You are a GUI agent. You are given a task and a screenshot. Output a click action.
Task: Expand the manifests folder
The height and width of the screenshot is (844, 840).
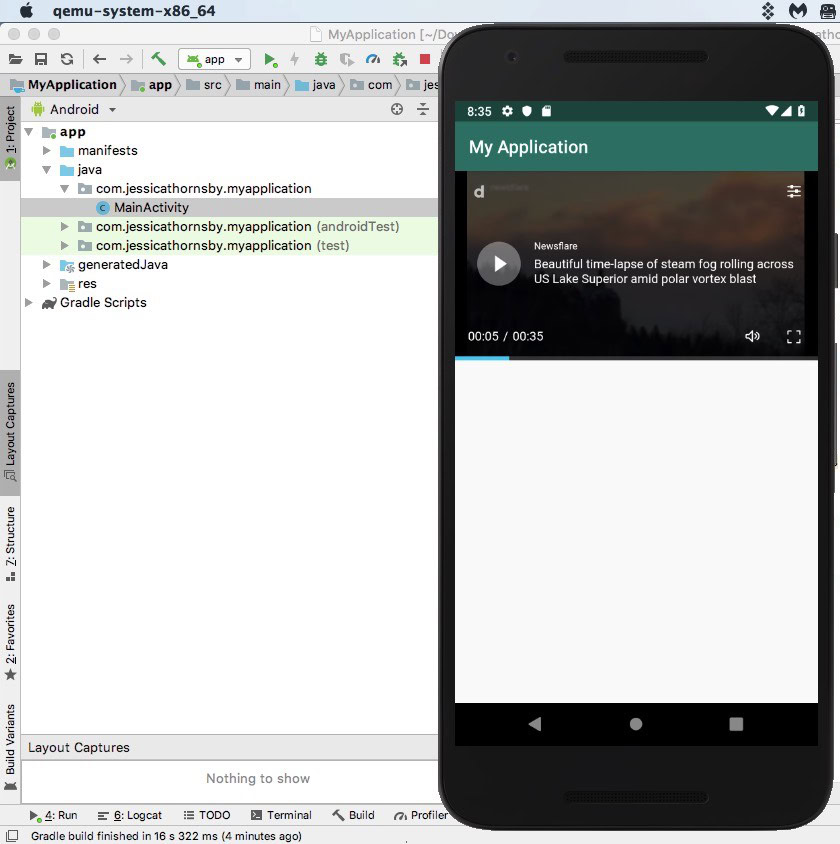pos(47,151)
